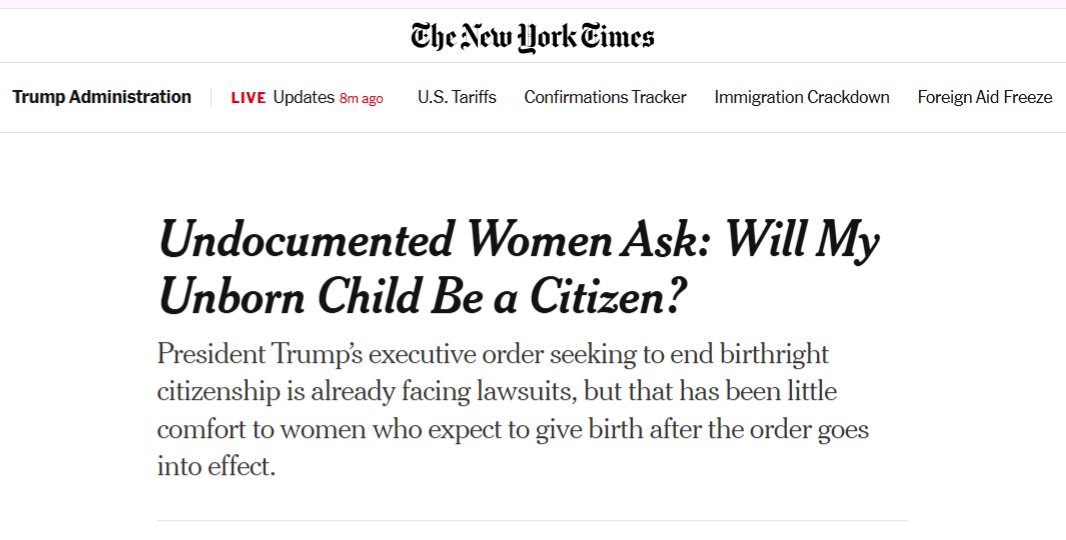
Task: Click 'into effect.' at the end of the summary
Action: (x=216, y=467)
